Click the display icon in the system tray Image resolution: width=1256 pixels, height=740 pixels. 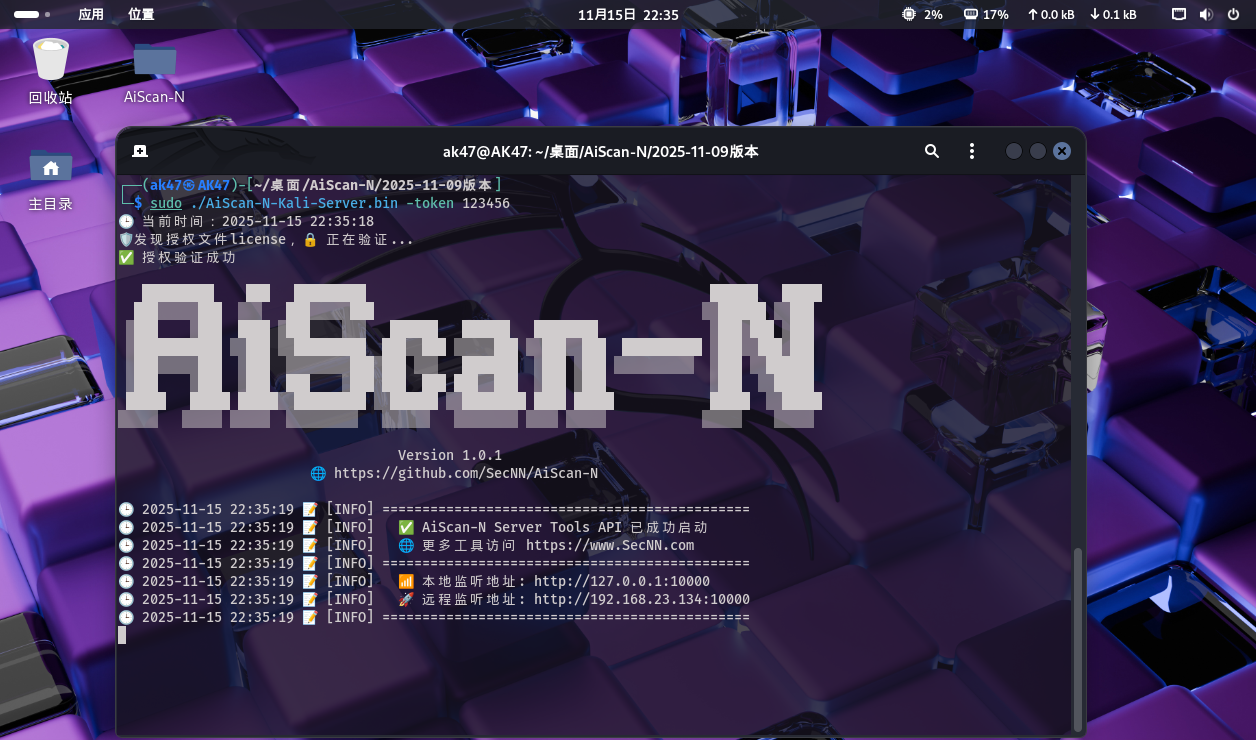(x=1178, y=14)
